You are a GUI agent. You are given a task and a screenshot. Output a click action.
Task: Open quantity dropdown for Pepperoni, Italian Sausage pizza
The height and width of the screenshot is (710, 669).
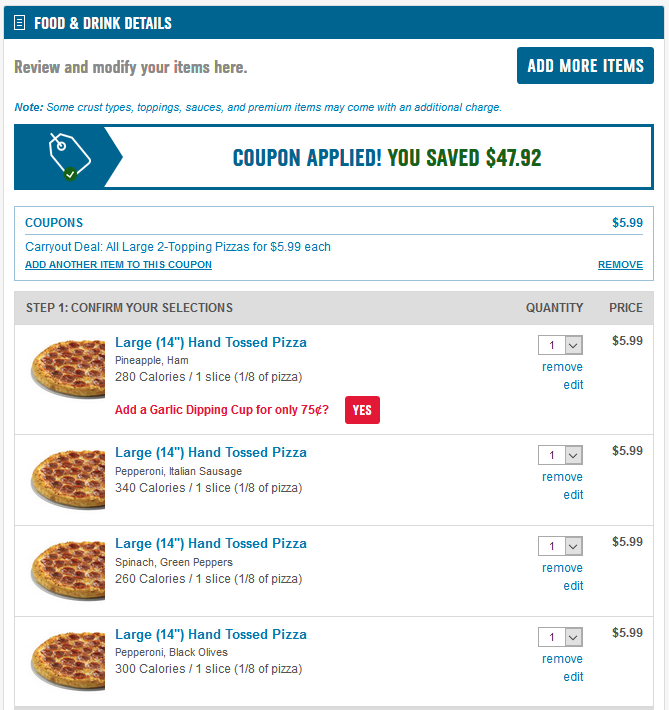point(560,455)
